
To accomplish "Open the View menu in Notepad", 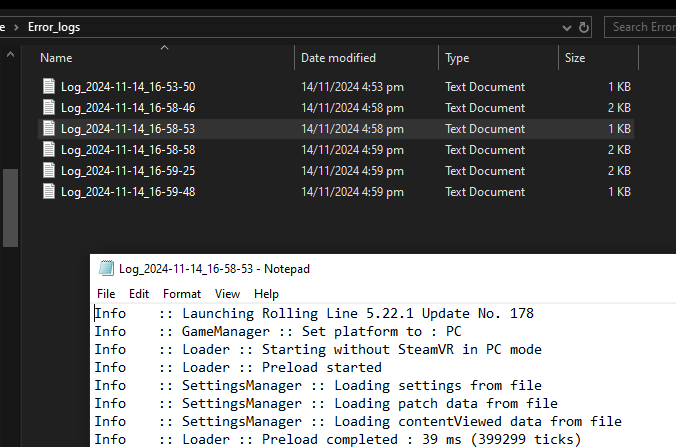I will click(227, 294).
